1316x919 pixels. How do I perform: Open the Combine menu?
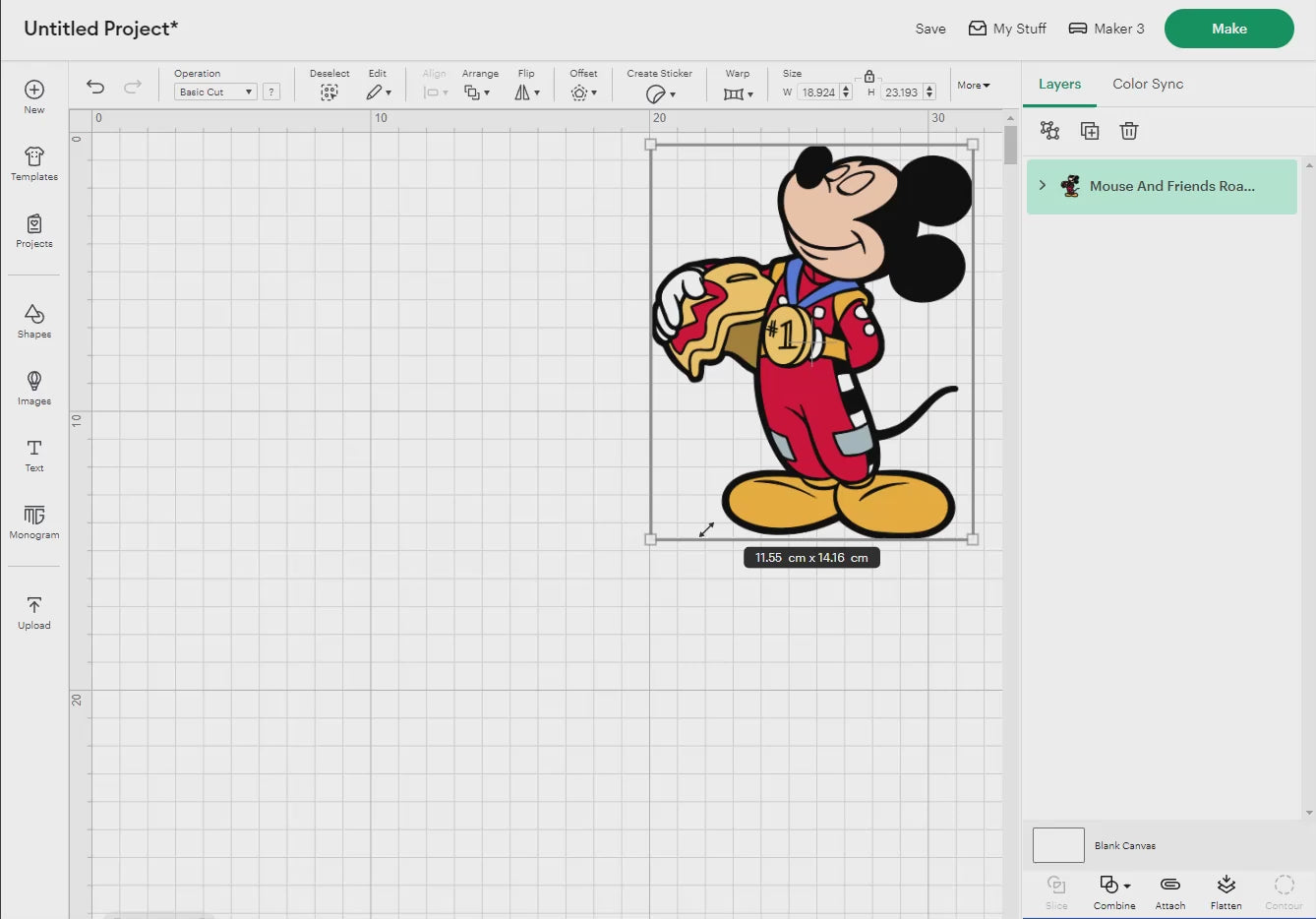click(1114, 891)
